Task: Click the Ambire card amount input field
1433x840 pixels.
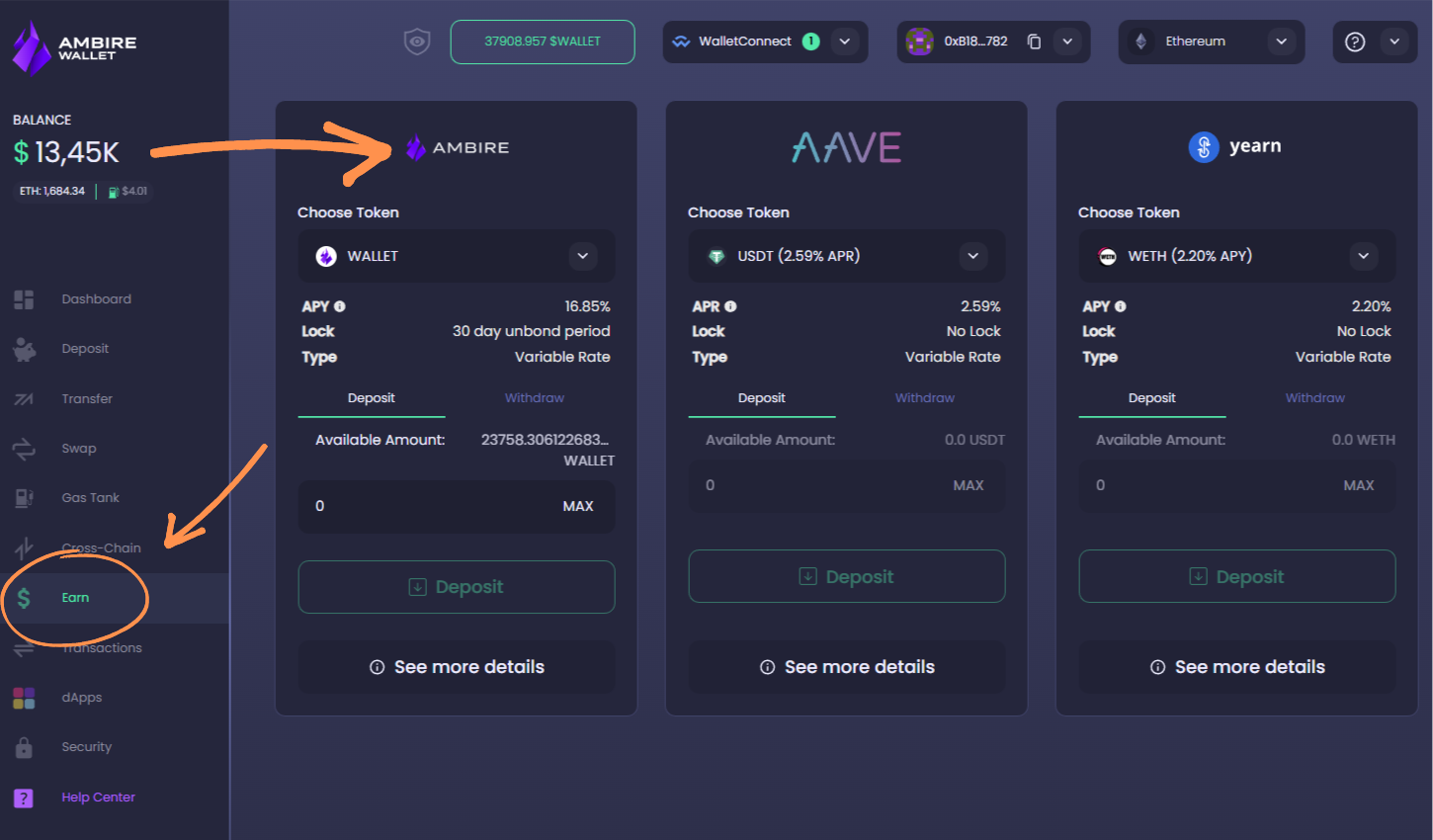Action: pos(457,506)
